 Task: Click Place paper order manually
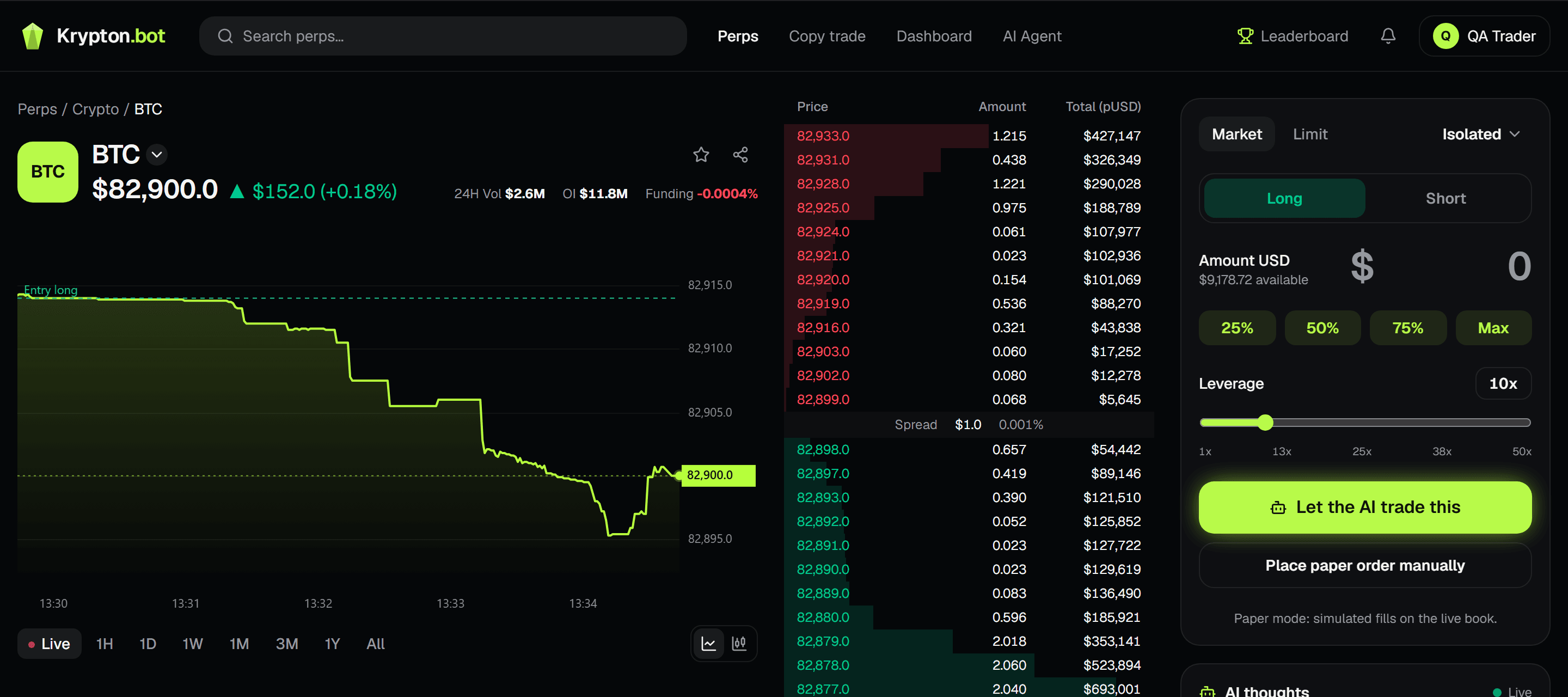(1365, 566)
